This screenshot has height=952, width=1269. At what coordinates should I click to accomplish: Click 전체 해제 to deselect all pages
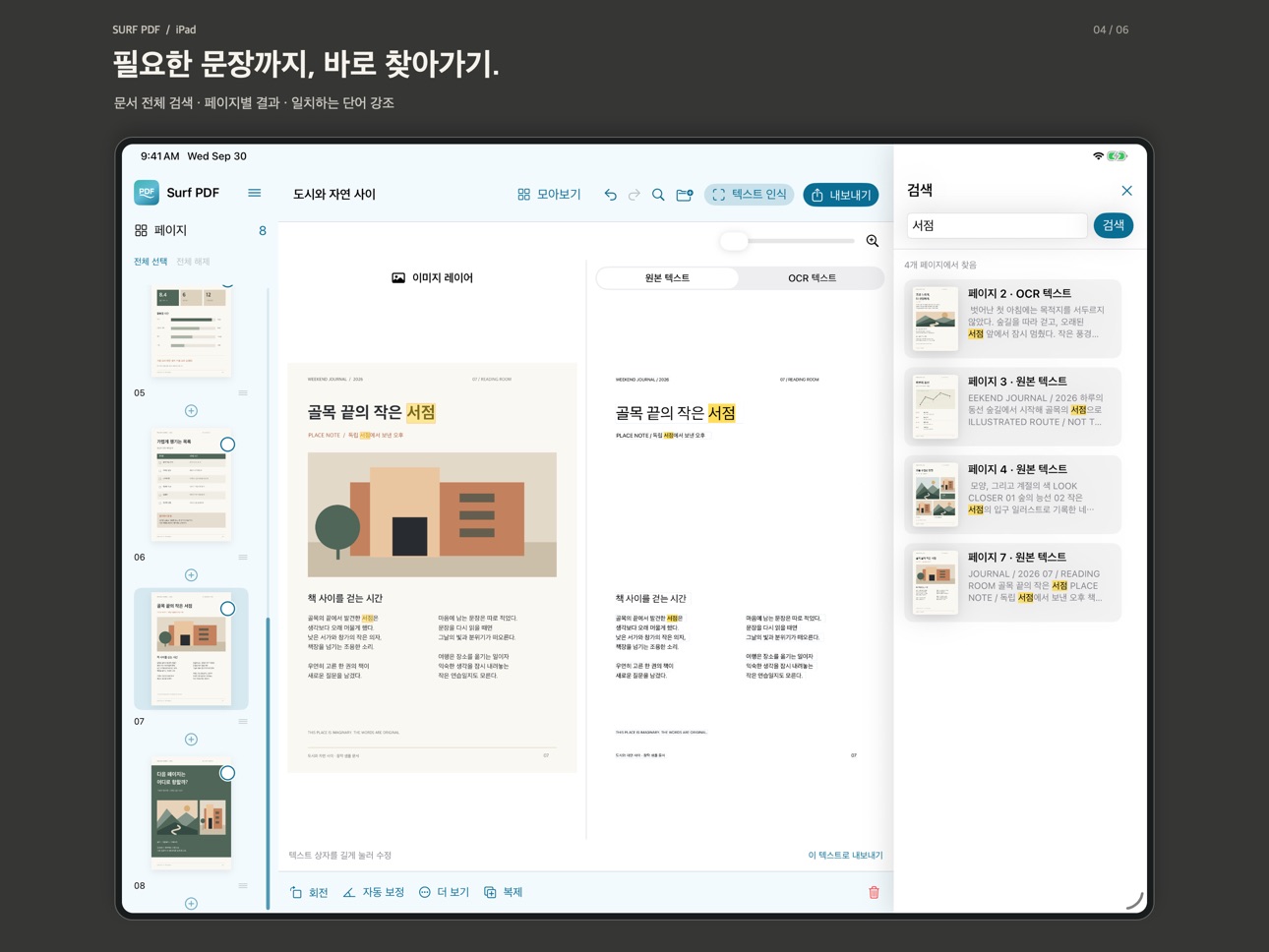coord(193,262)
